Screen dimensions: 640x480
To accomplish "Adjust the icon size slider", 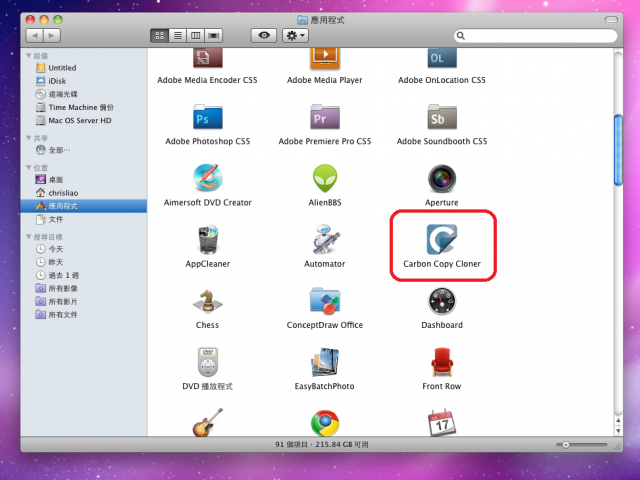I will click(x=566, y=445).
